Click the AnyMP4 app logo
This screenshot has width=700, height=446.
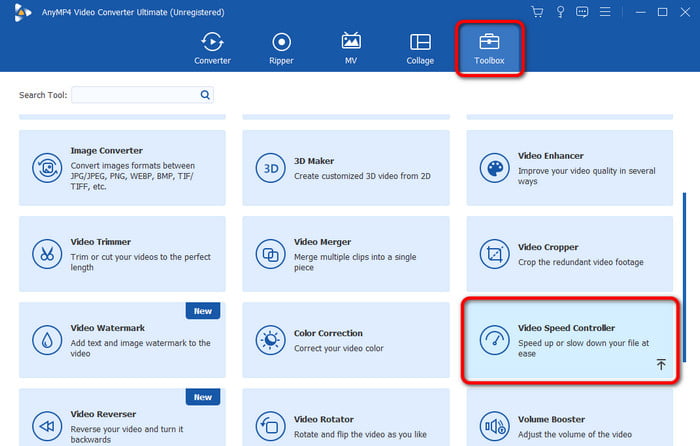click(x=21, y=13)
